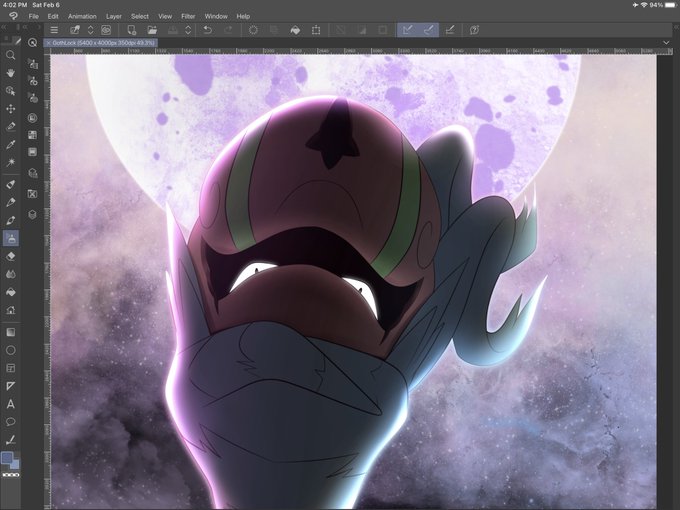Click the Clear dotted circle icon

[253, 30]
